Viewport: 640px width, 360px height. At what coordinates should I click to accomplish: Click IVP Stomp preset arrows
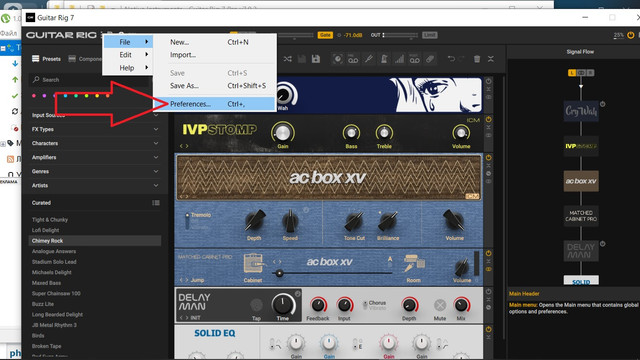184,146
